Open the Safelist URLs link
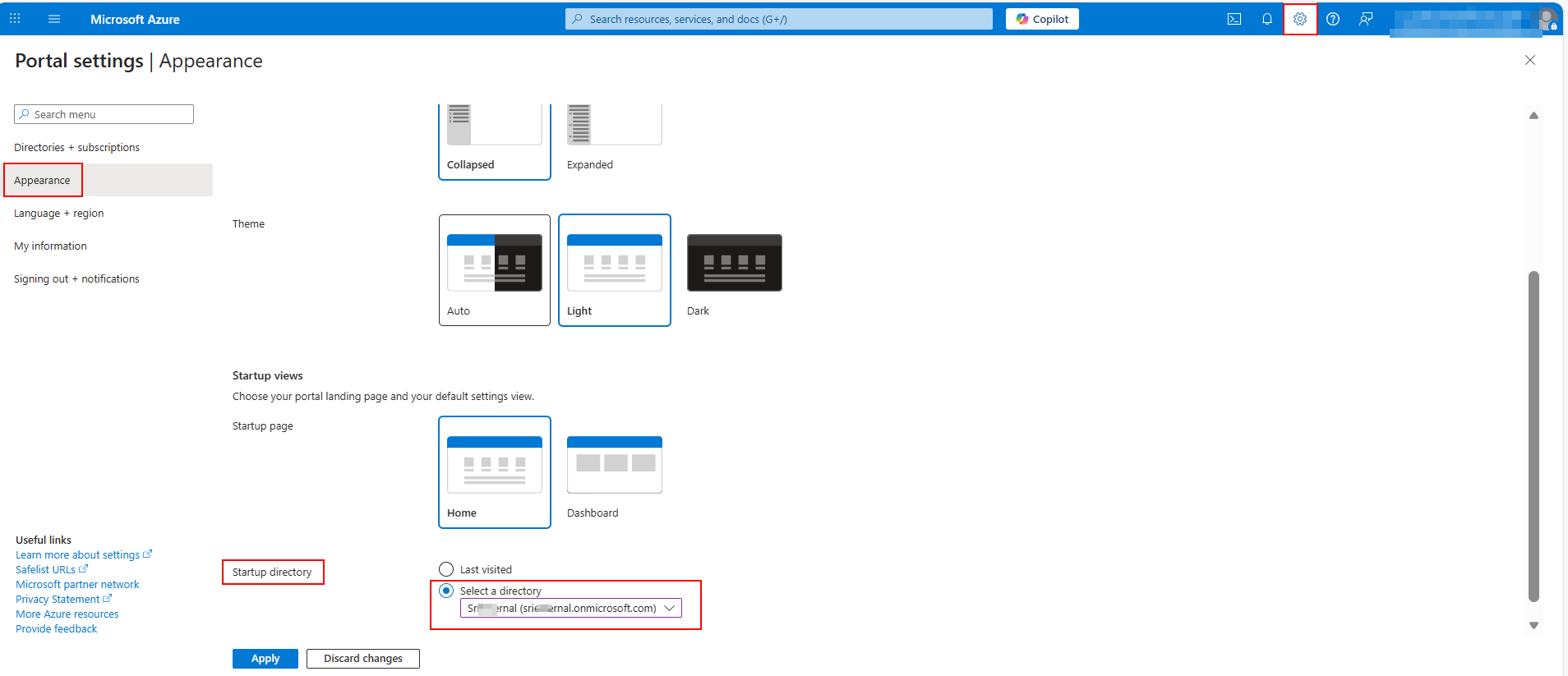This screenshot has width=1568, height=676. tap(51, 569)
